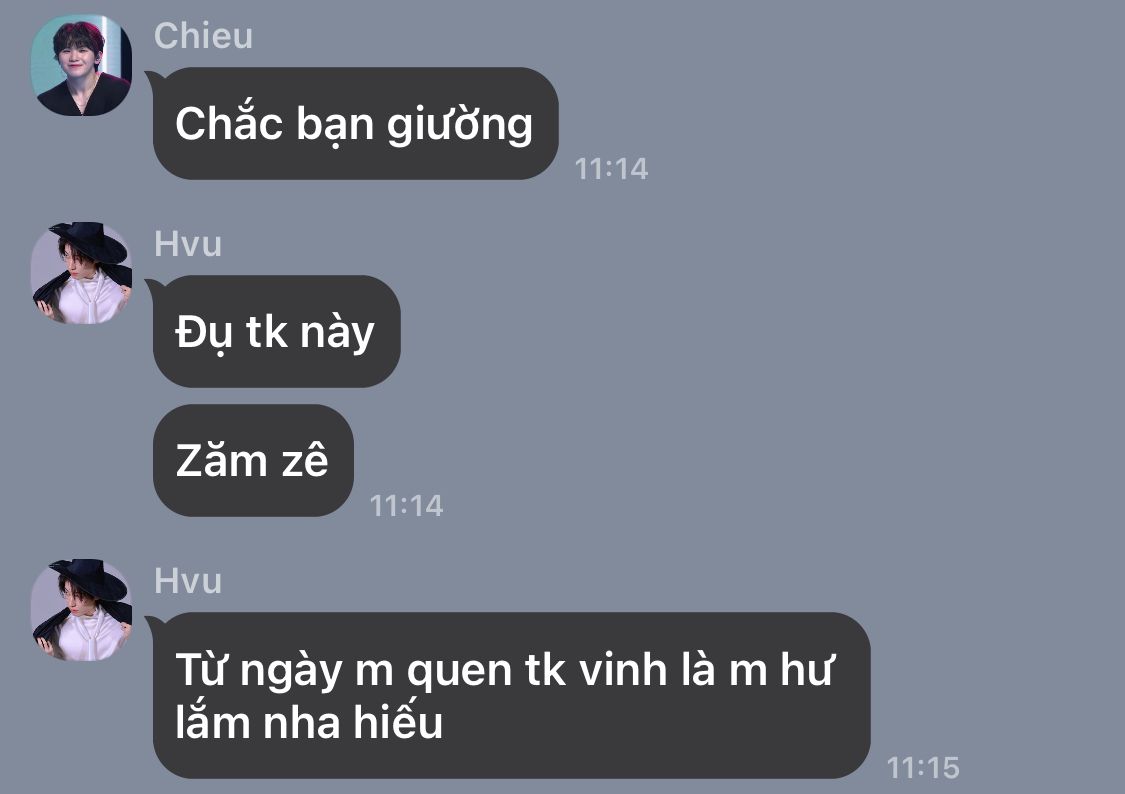Click the 11:15 timestamp
This screenshot has width=1125, height=794.
(x=923, y=768)
